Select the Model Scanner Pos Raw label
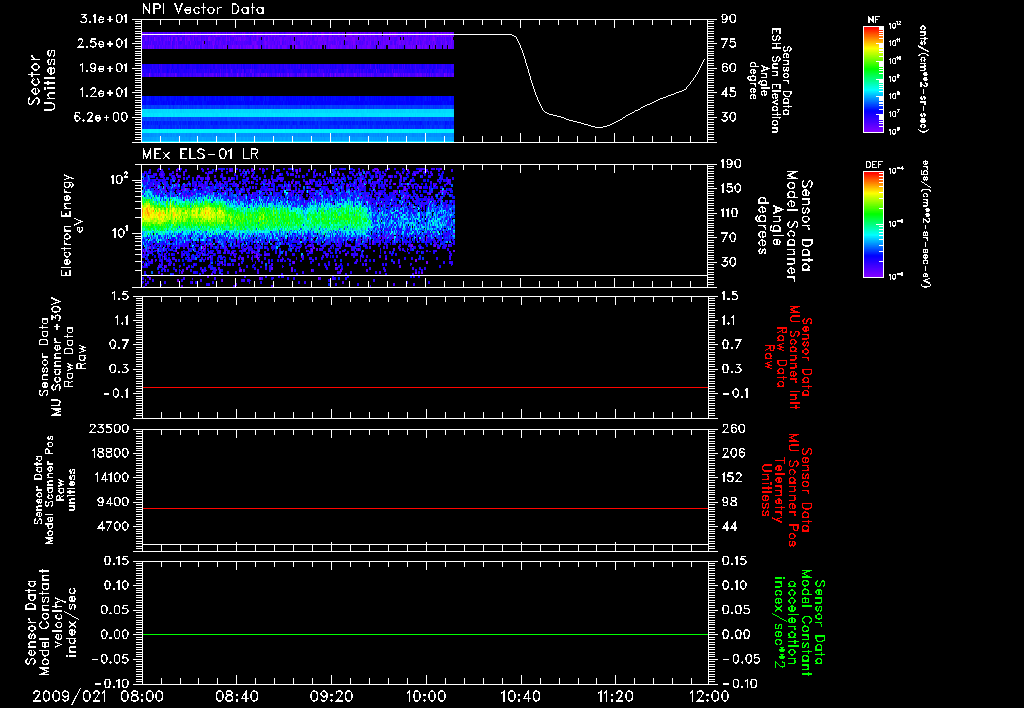1024x708 pixels. [x=54, y=490]
